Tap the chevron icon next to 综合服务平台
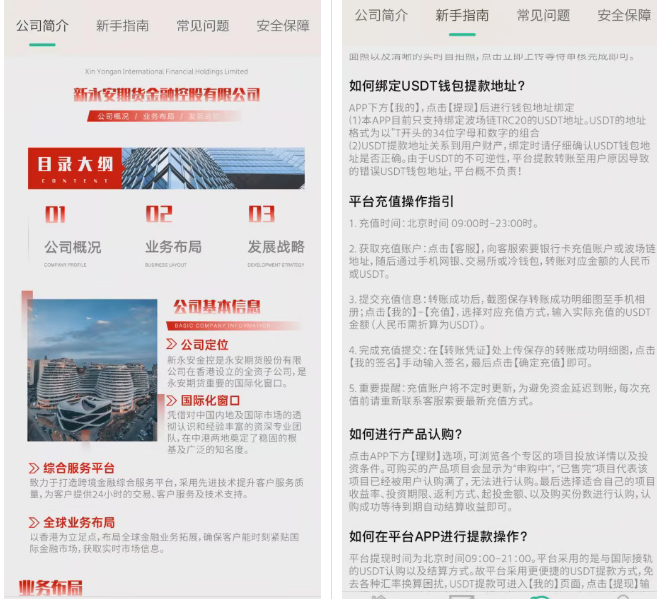The image size is (657, 599). 34,467
